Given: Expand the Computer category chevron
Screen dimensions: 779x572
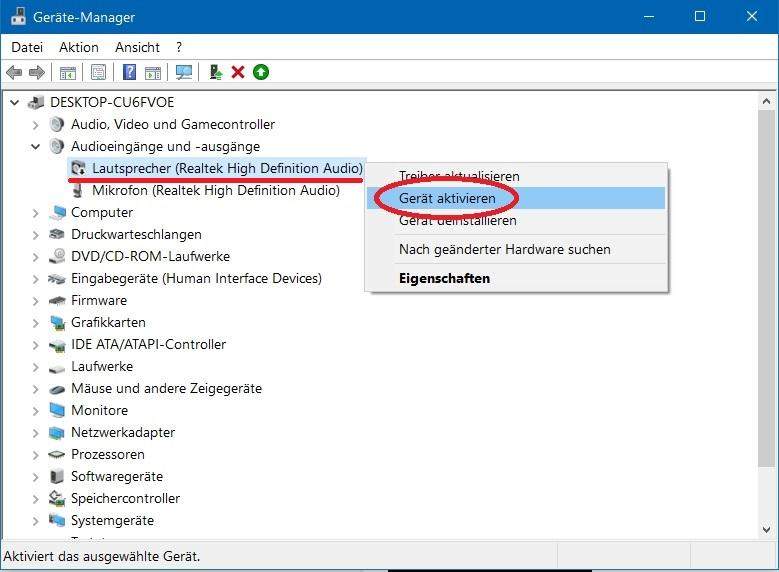Looking at the screenshot, I should pos(35,213).
